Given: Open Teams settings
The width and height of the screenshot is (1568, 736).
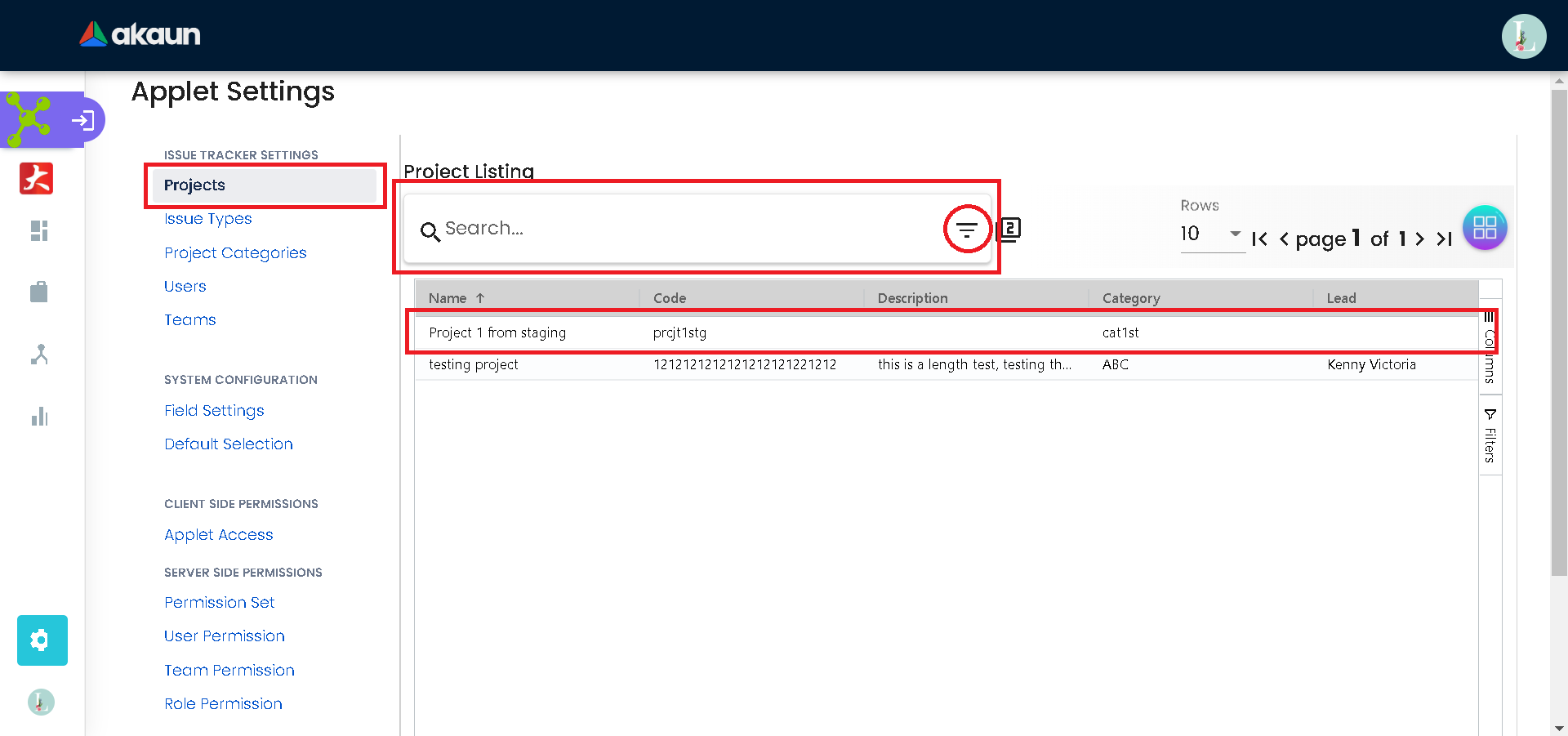Looking at the screenshot, I should point(190,320).
